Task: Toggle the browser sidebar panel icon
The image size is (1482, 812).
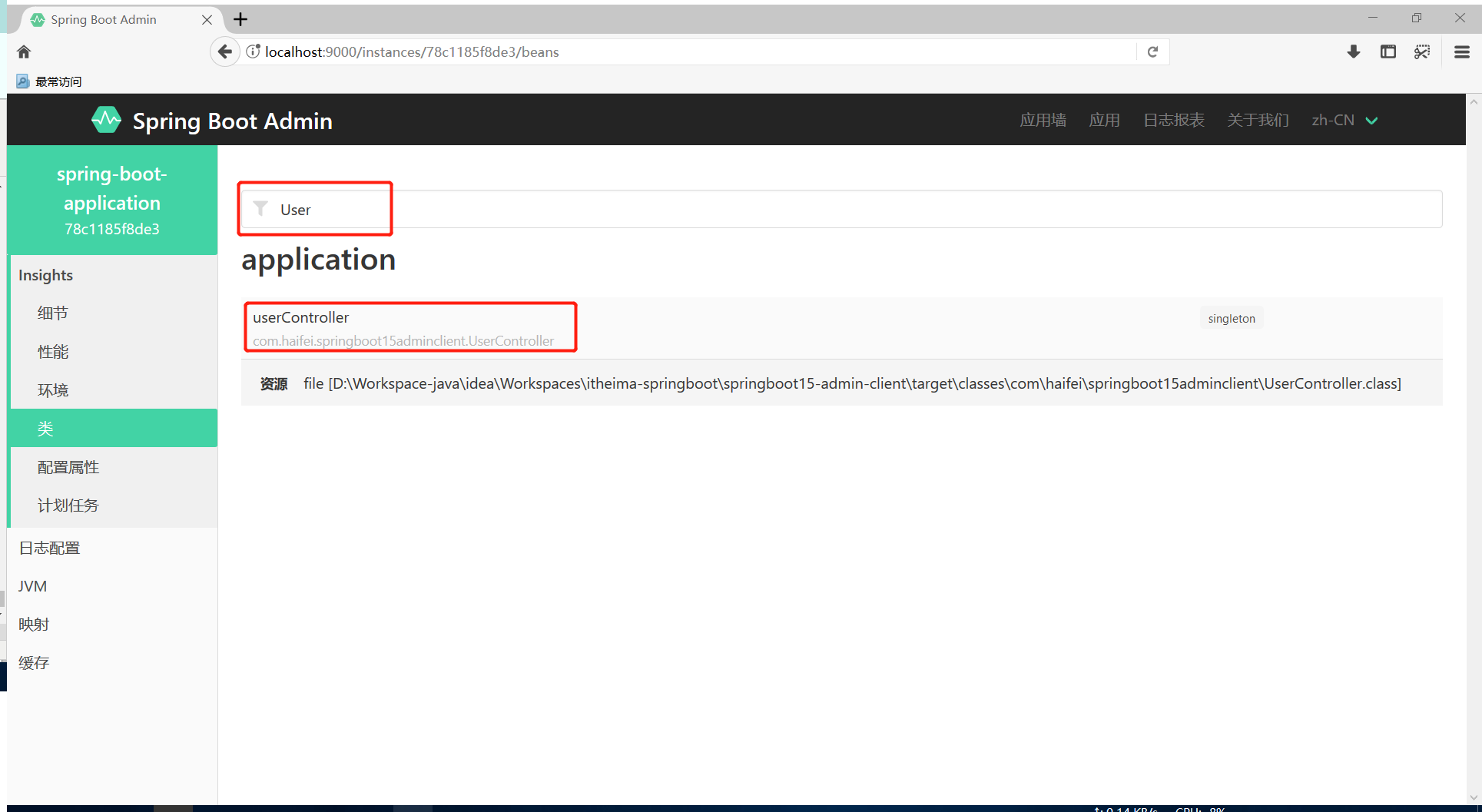Action: tap(1388, 51)
